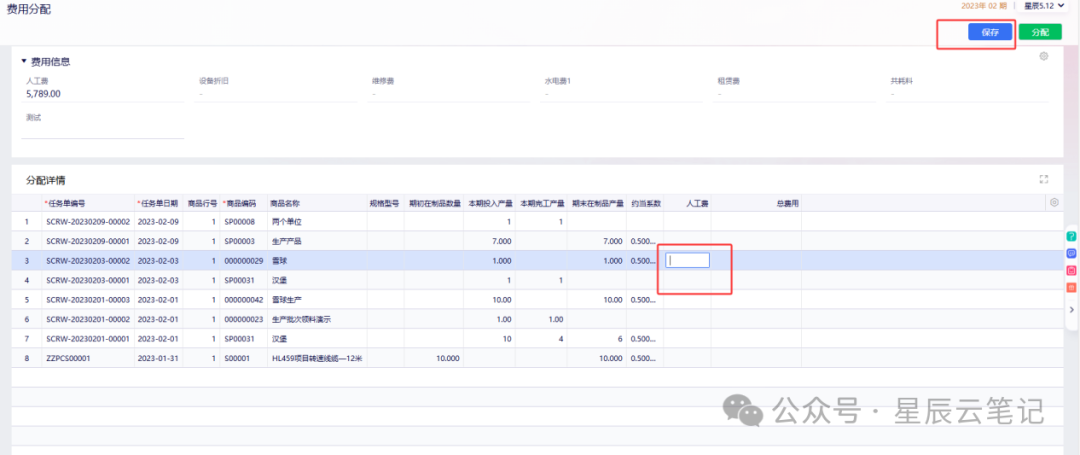Select cell SCRW-20230203-00001
The height and width of the screenshot is (455, 1080).
point(88,280)
